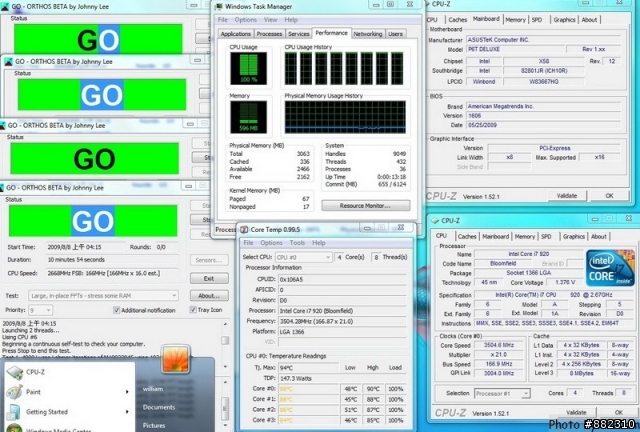Click the Physical Memory Usage History graph
This screenshot has height=432, width=640.
(345, 117)
